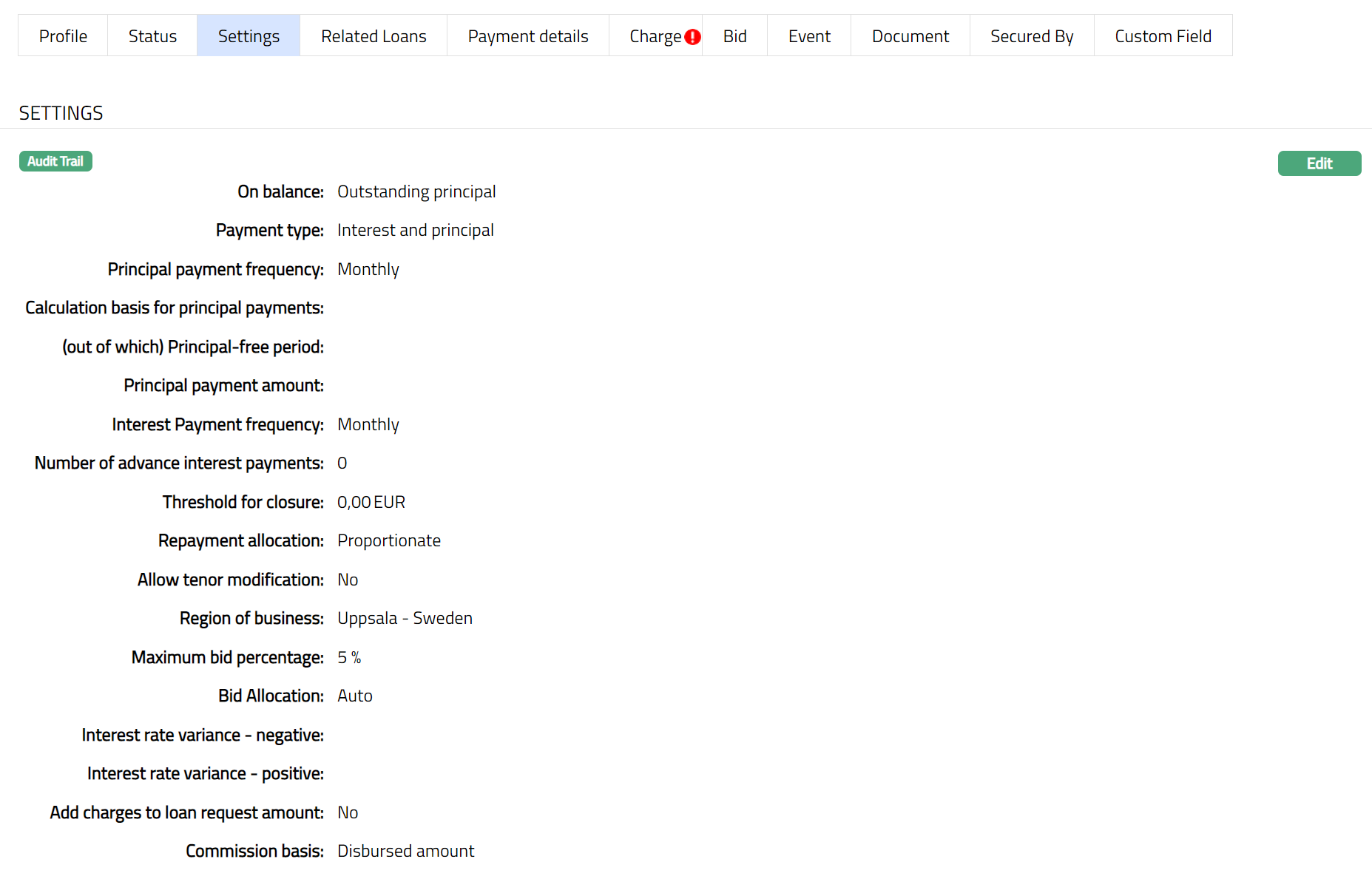Open the Event tab
Image resolution: width=1372 pixels, height=876 pixels.
[809, 36]
